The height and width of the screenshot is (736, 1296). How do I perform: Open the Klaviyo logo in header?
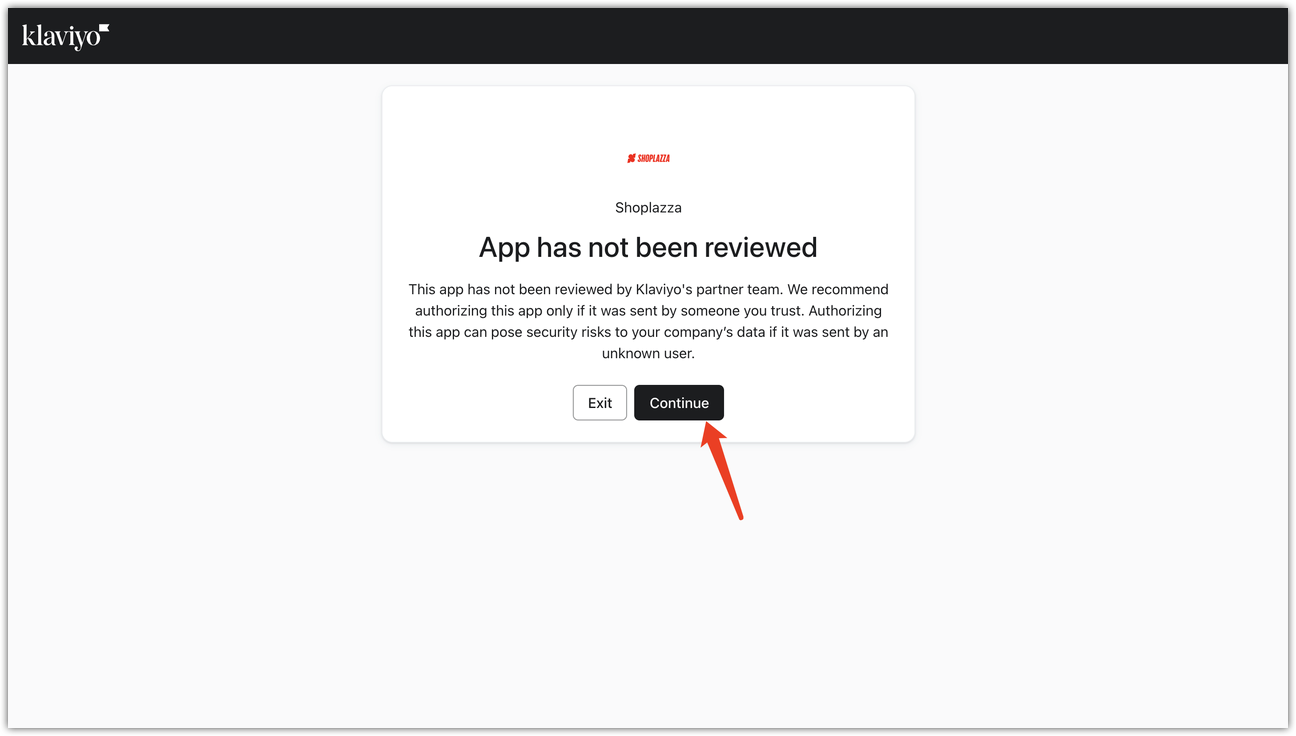coord(66,37)
